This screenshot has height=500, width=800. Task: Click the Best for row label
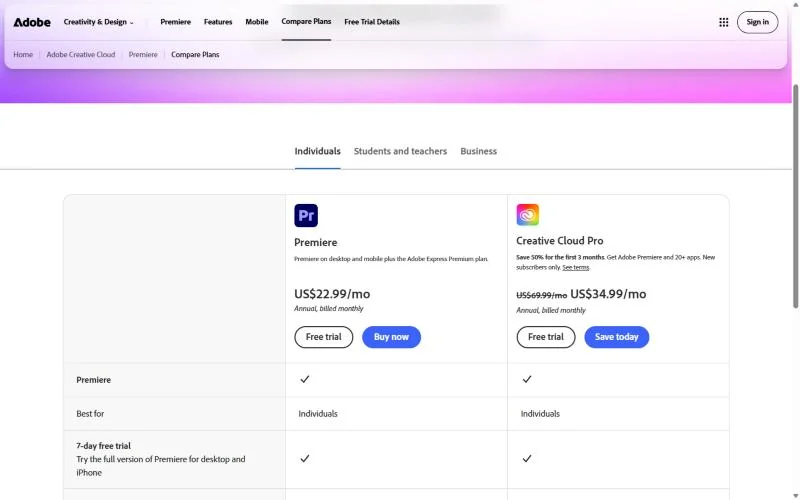(x=90, y=414)
